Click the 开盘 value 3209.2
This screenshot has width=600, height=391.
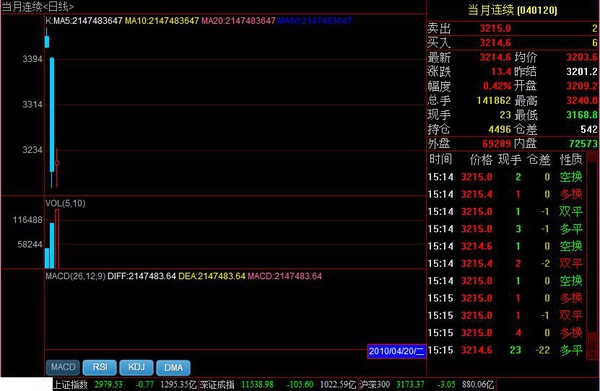(582, 86)
